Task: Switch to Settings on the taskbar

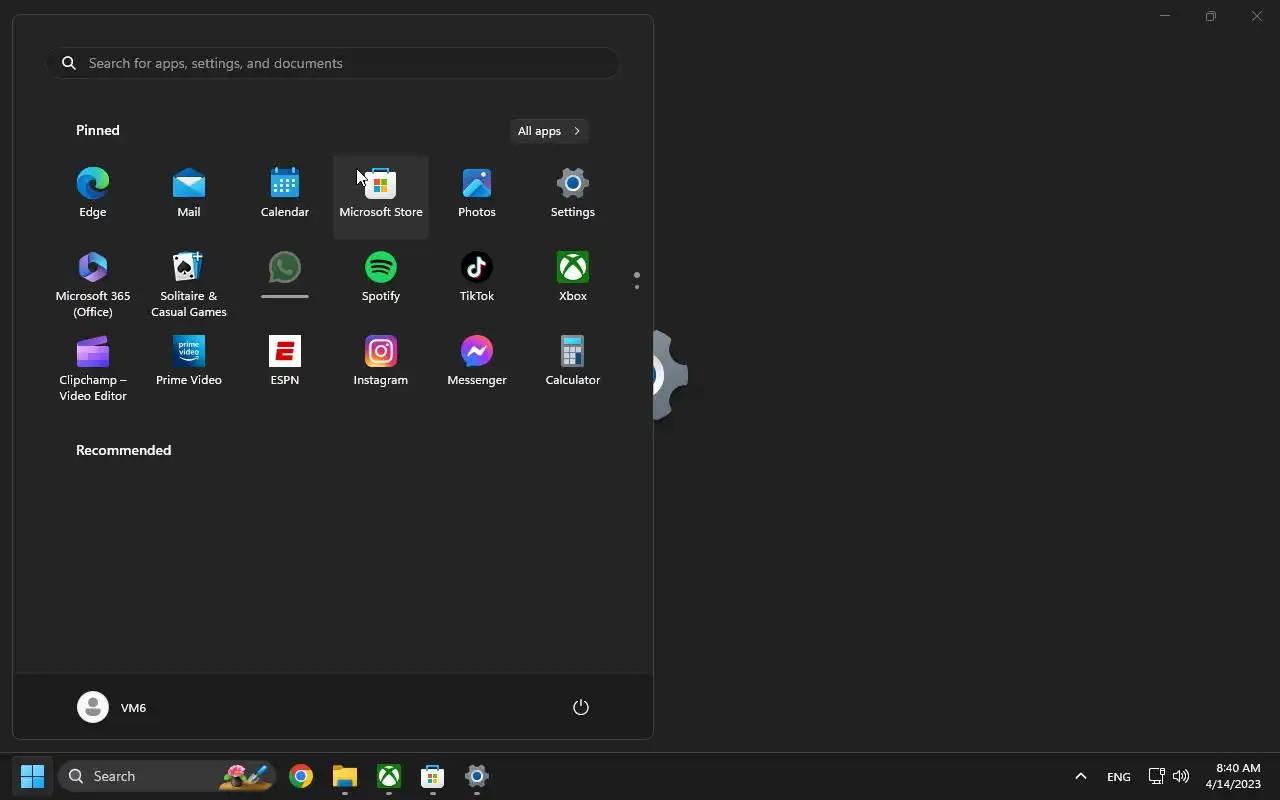Action: 477,776
